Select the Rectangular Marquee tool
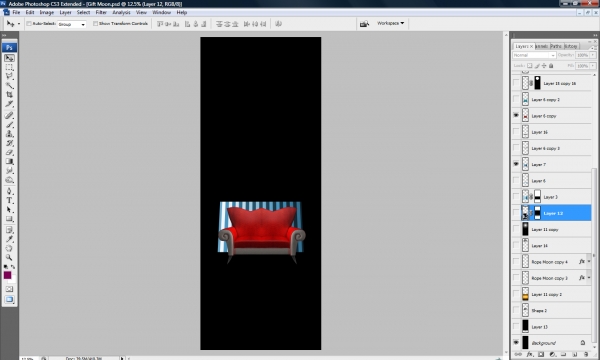The width and height of the screenshot is (600, 360). (x=10, y=67)
